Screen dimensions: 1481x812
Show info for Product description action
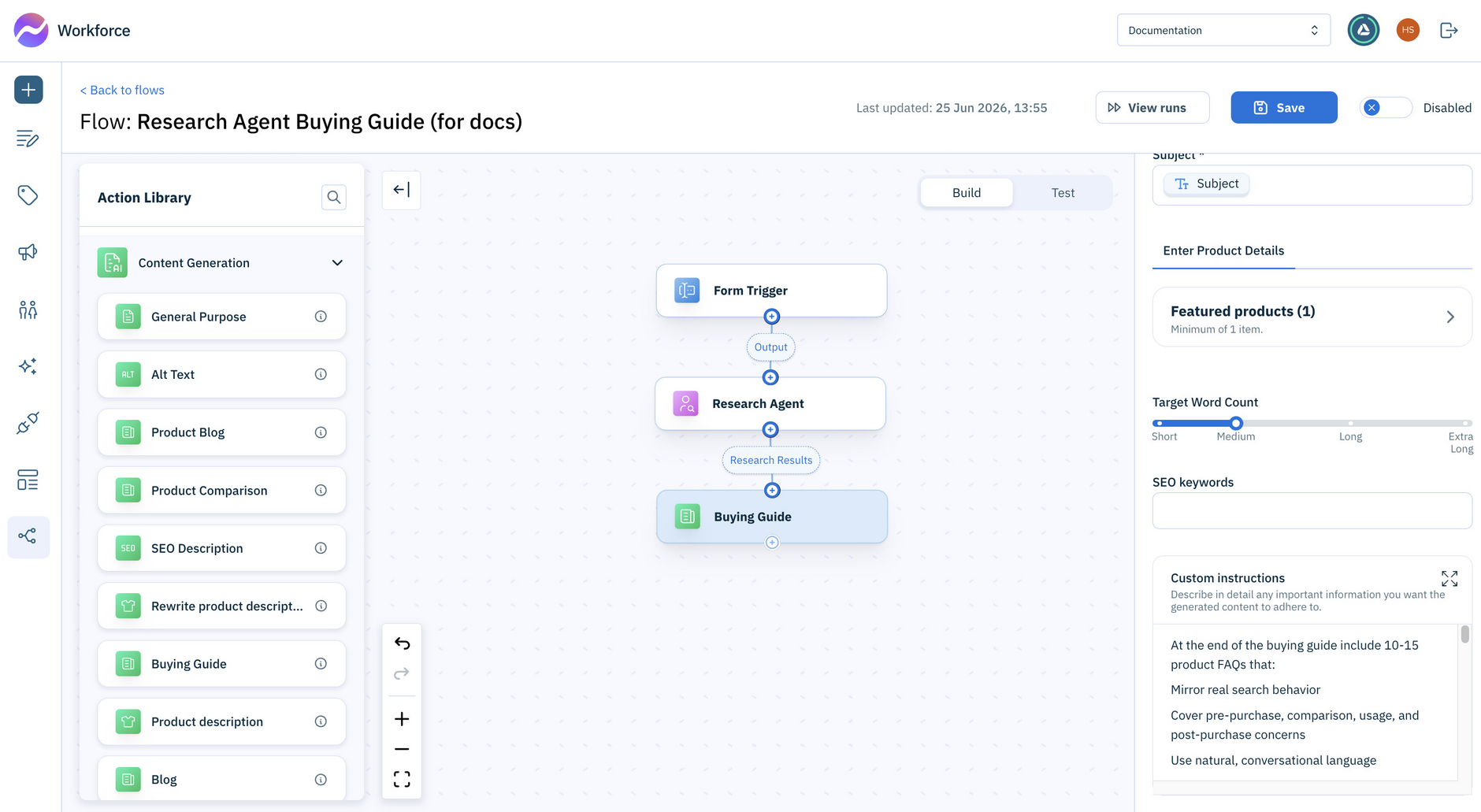(x=321, y=721)
